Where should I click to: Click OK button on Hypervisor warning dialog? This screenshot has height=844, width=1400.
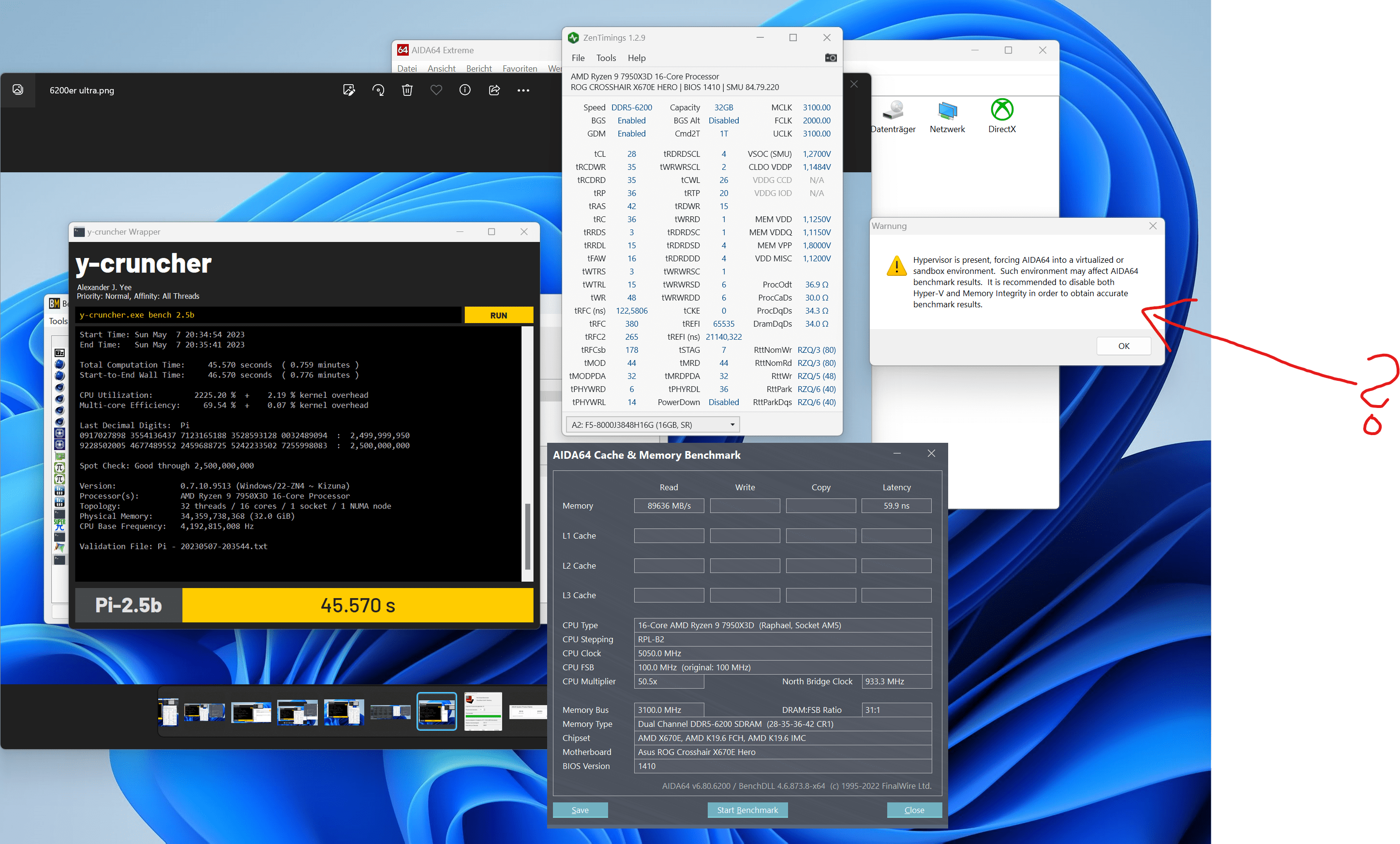point(1123,344)
